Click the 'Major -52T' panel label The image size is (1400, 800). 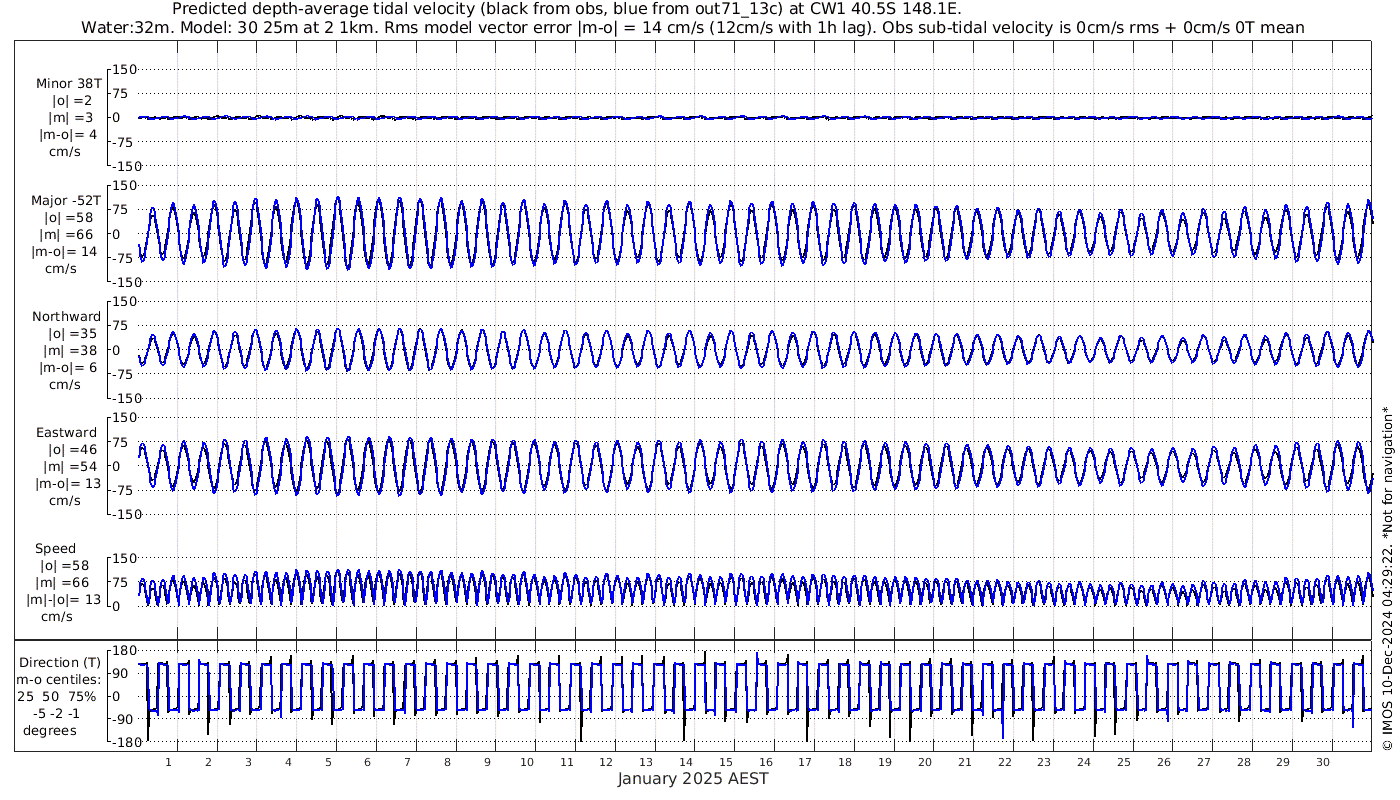66,201
